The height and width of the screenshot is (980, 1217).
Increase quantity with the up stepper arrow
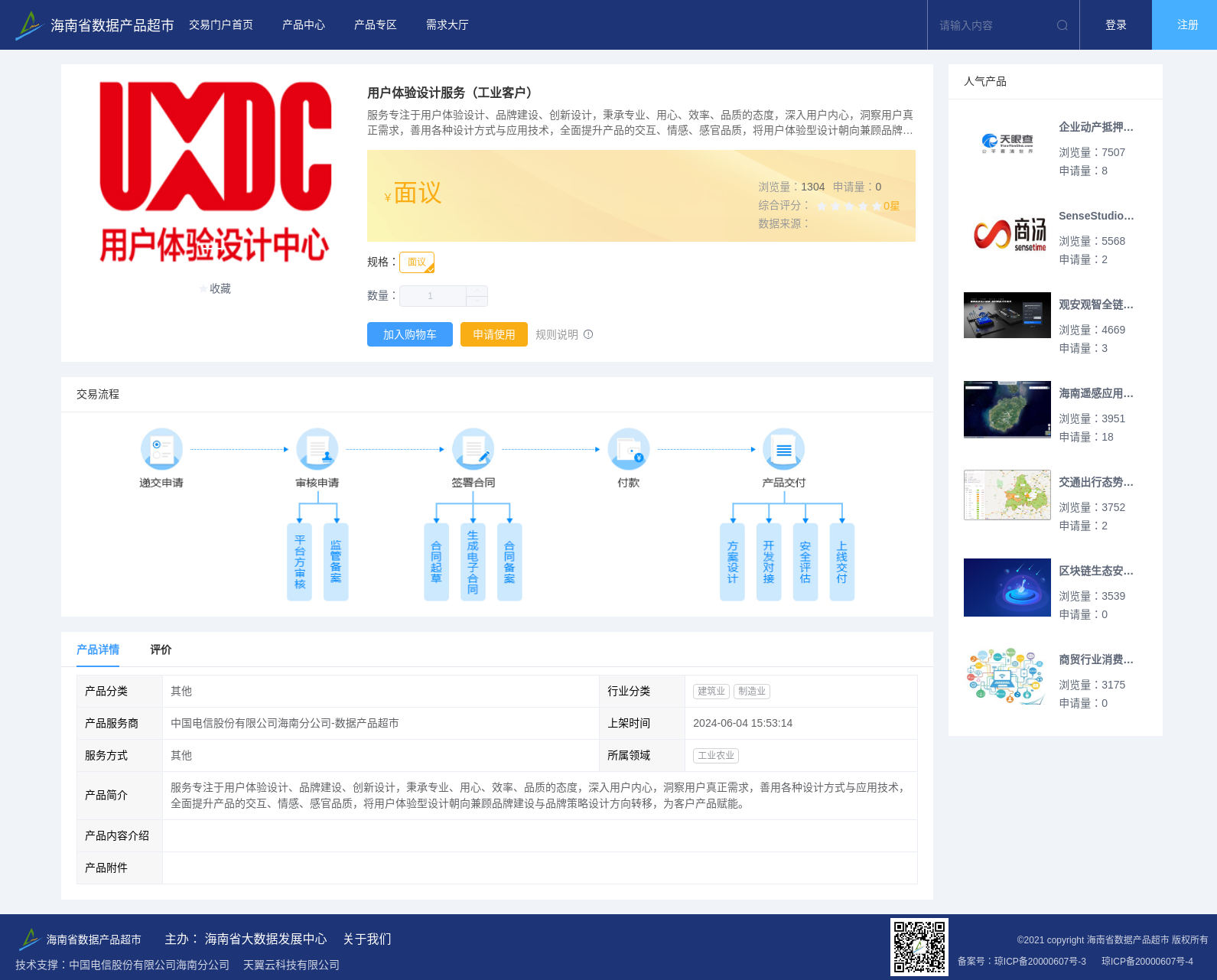pyautogui.click(x=477, y=291)
